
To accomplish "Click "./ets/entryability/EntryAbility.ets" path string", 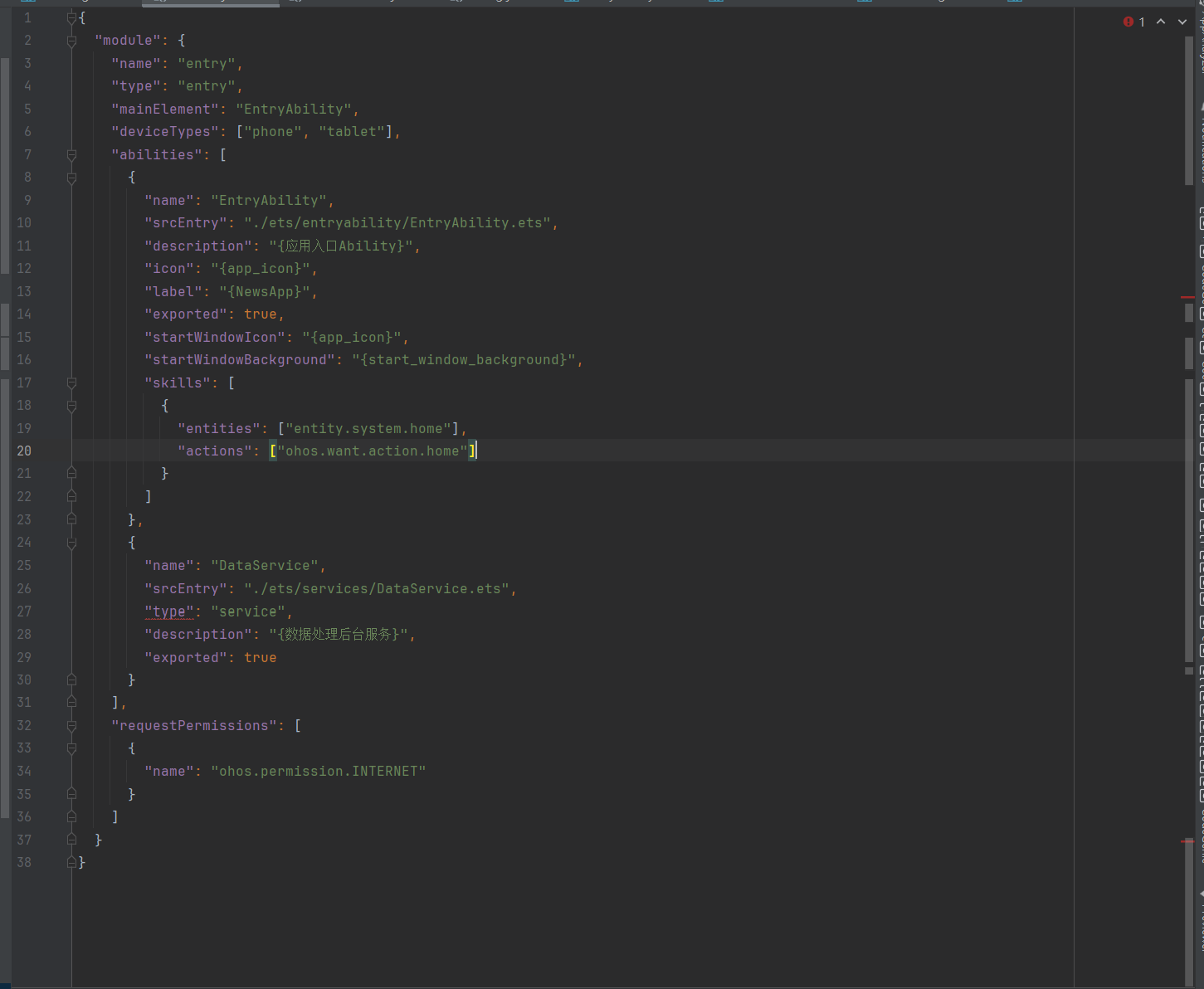I will pyautogui.click(x=397, y=223).
